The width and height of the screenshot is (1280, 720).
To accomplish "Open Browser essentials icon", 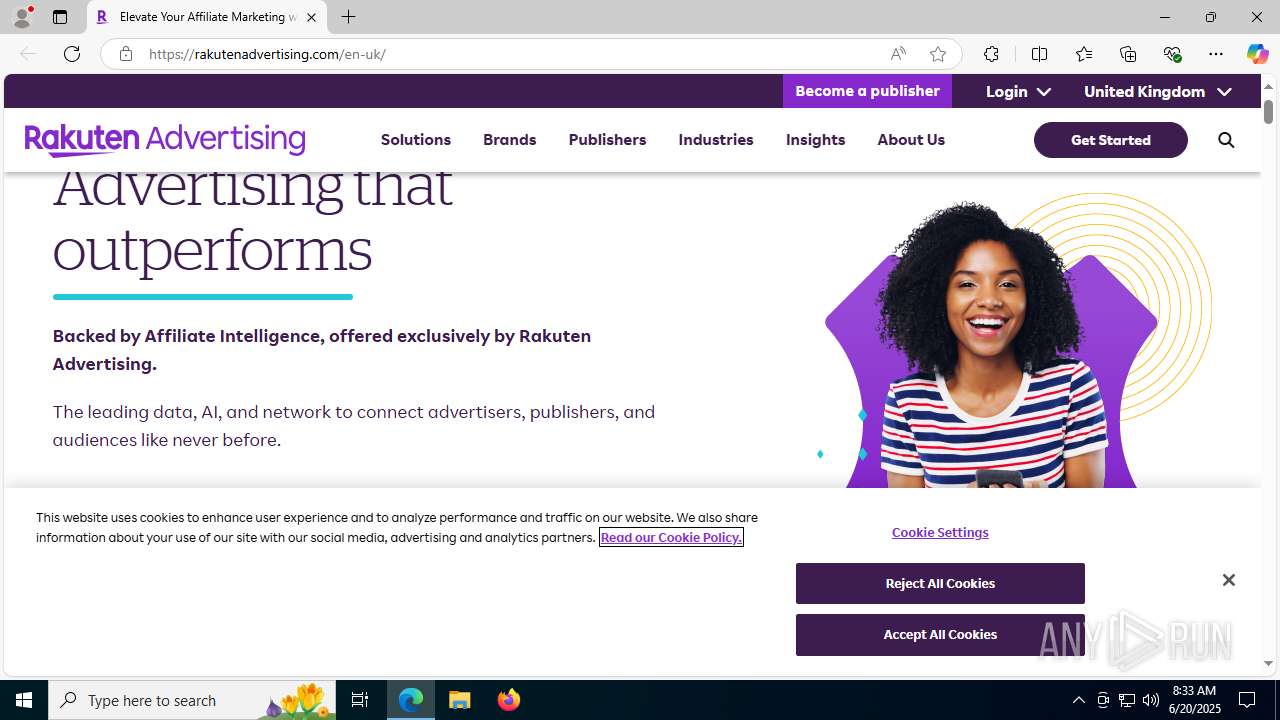I will coord(1172,54).
